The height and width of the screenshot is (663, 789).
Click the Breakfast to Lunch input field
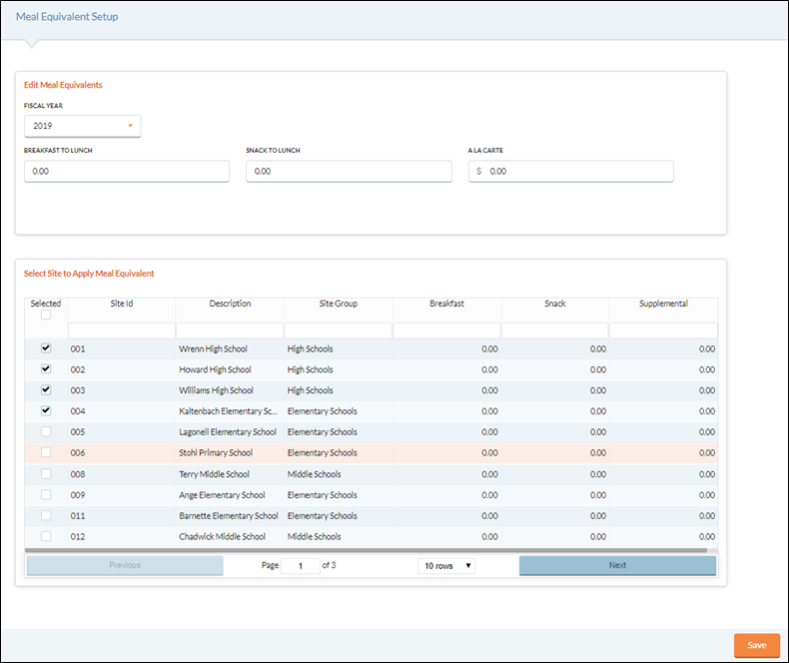coord(127,171)
